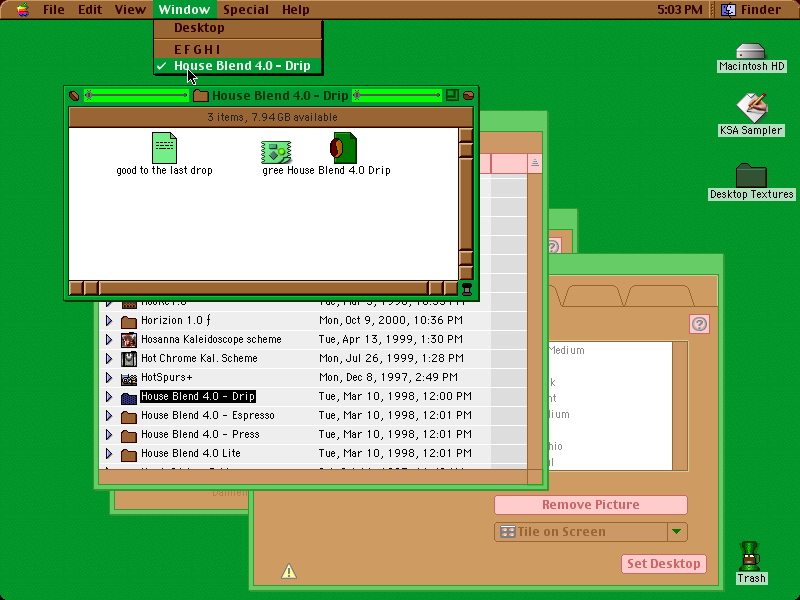This screenshot has height=600, width=800.
Task: Open the Macintosh HD drive icon
Action: tap(751, 52)
